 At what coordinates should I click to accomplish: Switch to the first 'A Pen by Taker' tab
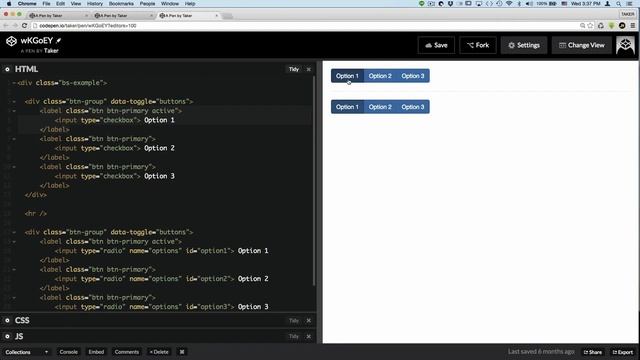[58, 16]
